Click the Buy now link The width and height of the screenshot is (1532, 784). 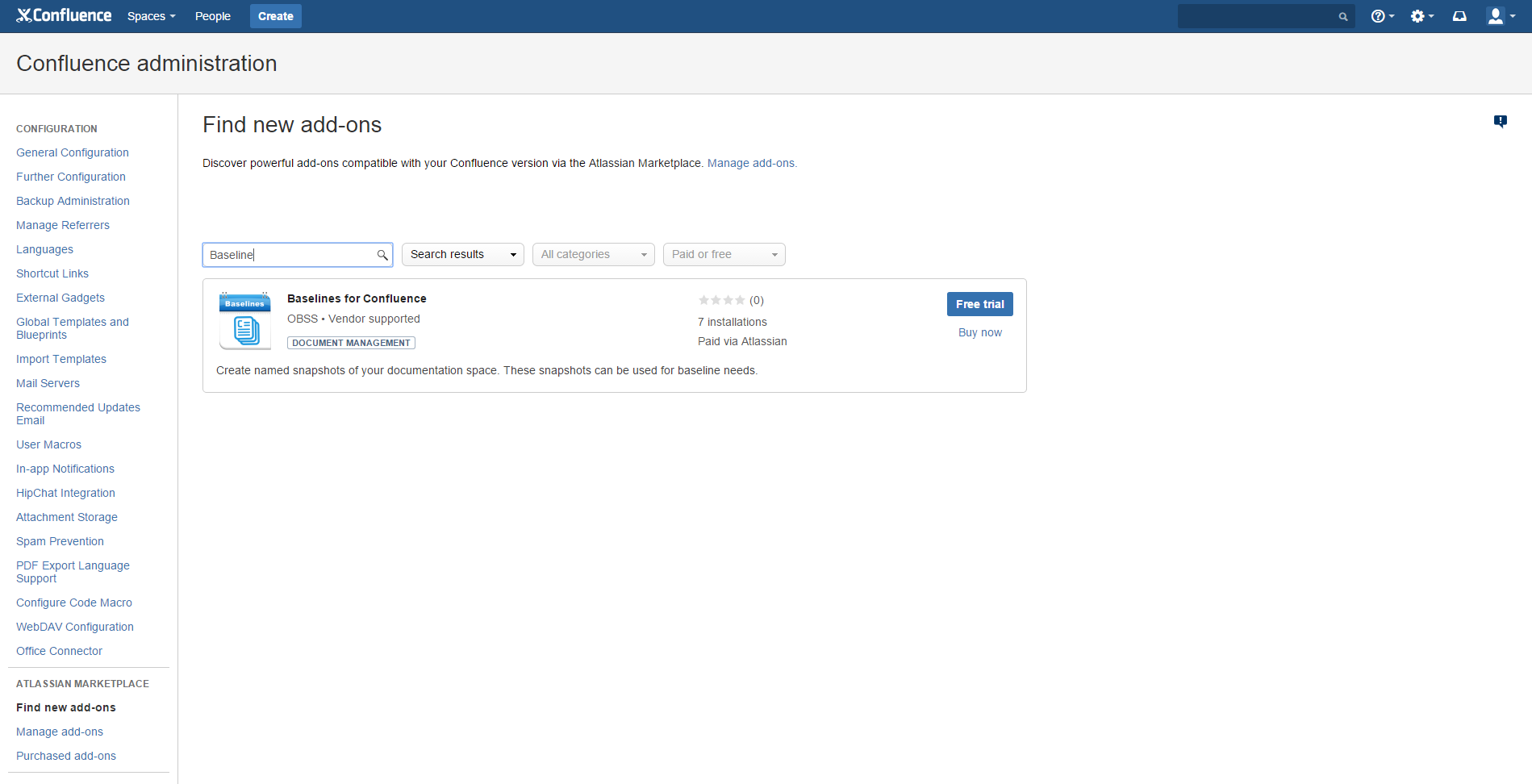pyautogui.click(x=979, y=332)
